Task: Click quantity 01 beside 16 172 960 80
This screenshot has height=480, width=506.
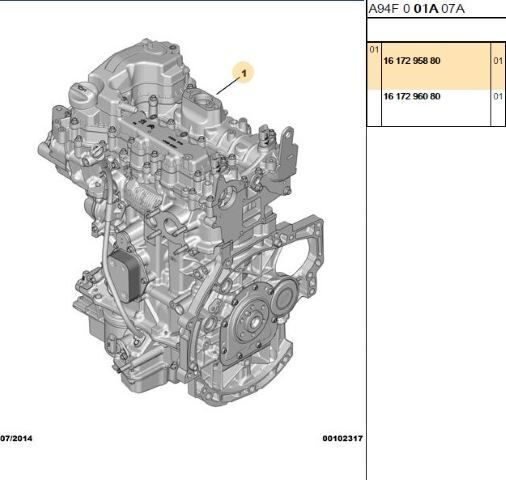Action: [498, 96]
